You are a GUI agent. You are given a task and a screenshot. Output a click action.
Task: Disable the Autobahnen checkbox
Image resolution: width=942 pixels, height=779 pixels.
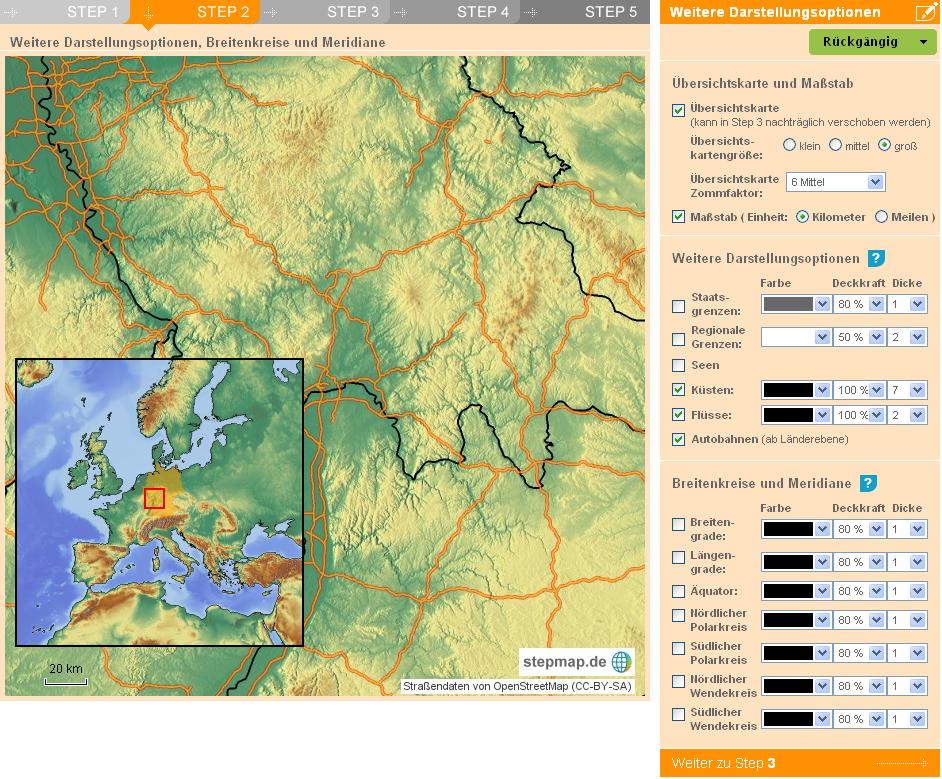point(679,439)
